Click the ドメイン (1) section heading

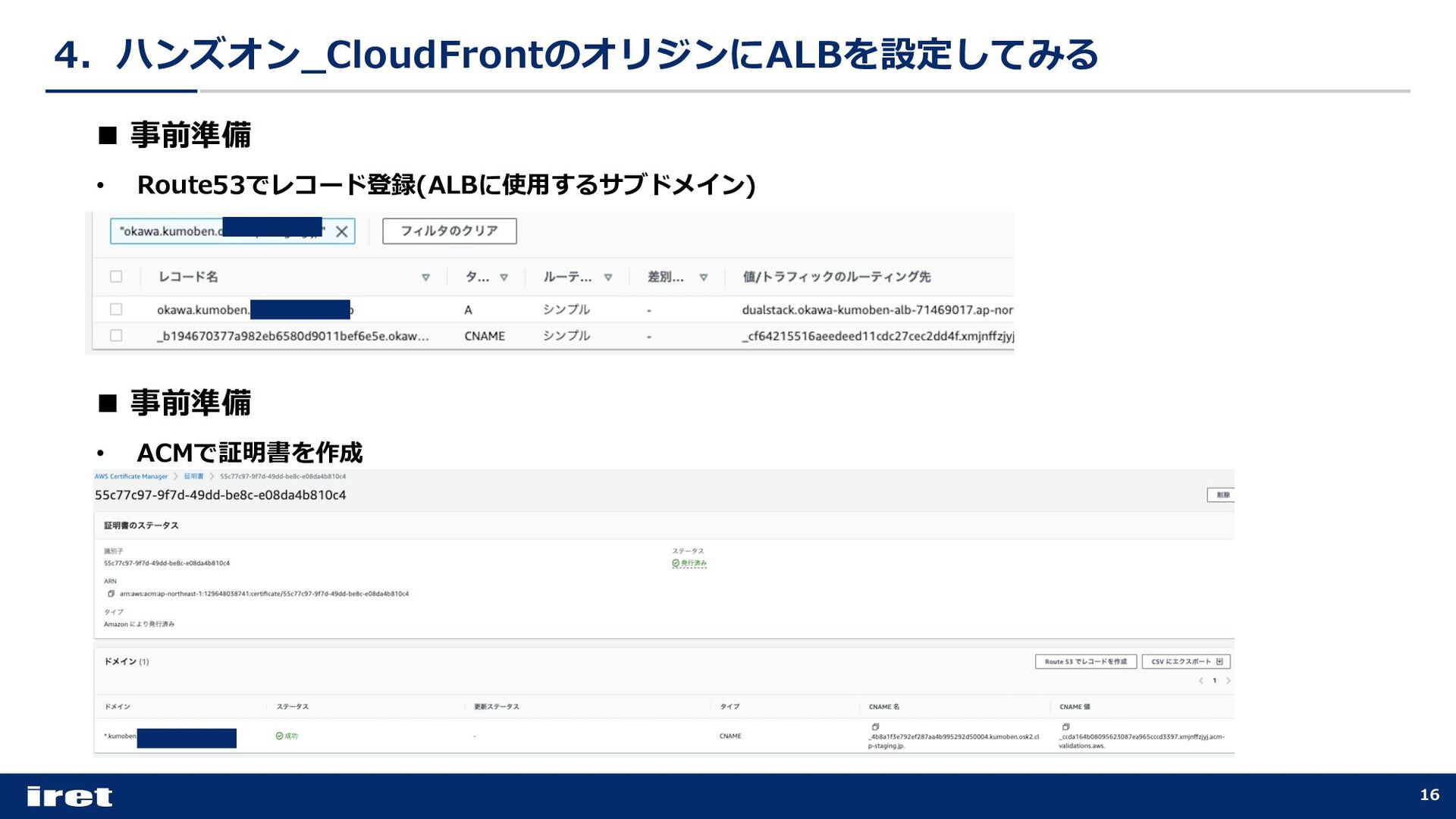(x=127, y=661)
